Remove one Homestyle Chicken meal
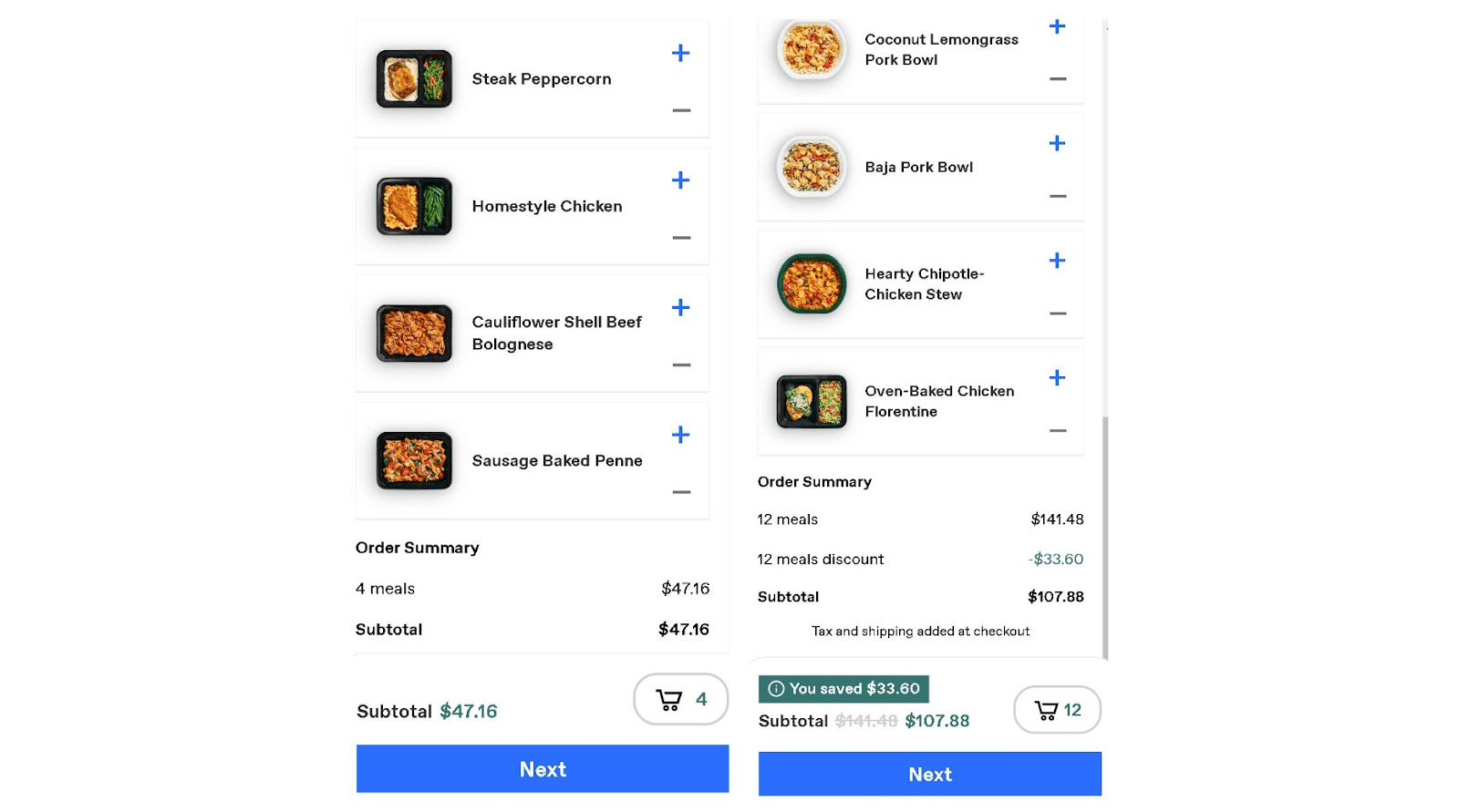Viewport: 1459px width, 812px height. (681, 238)
